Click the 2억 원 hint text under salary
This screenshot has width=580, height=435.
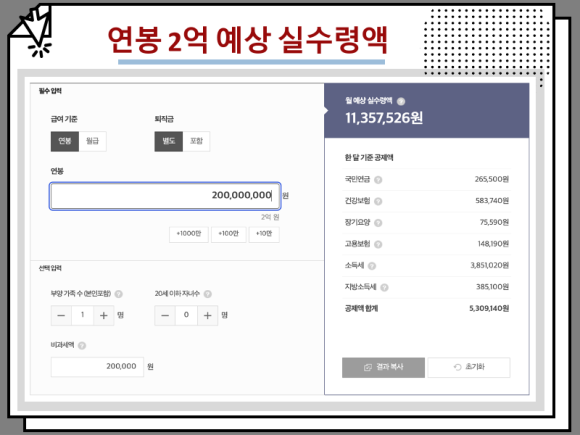270,217
